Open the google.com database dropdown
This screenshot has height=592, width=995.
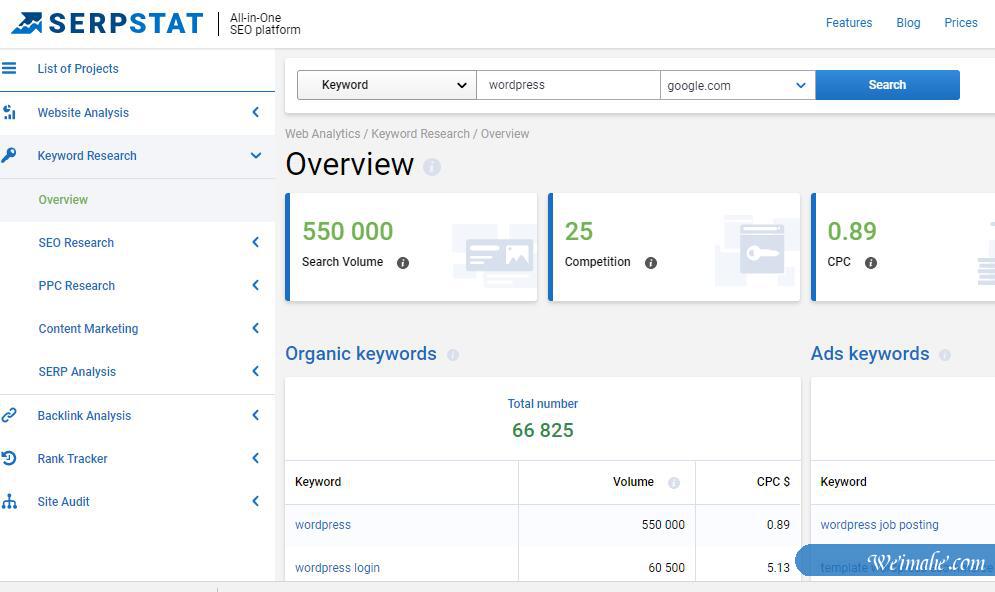(x=737, y=85)
